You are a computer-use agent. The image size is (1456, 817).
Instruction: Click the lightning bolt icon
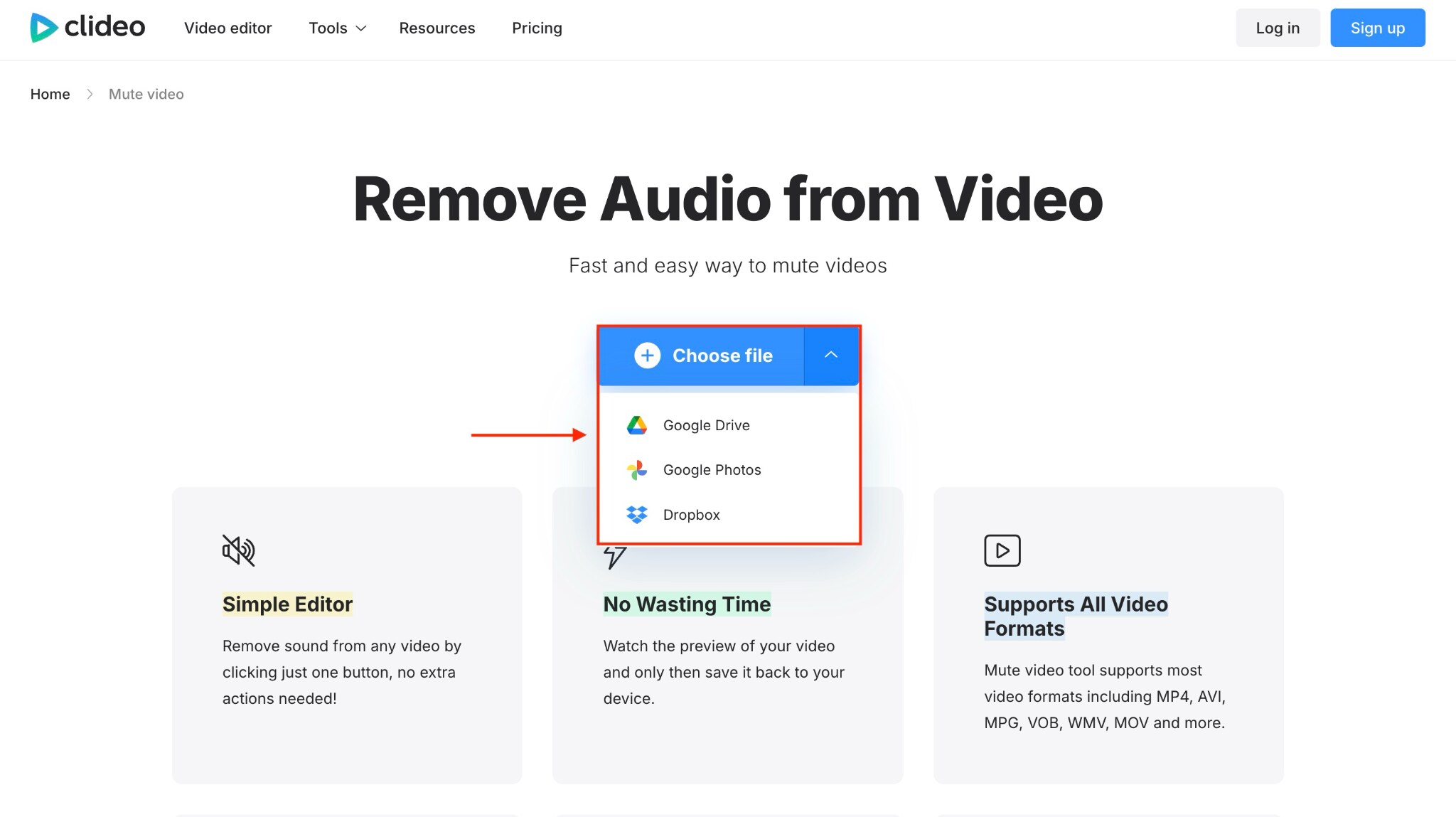pyautogui.click(x=615, y=557)
